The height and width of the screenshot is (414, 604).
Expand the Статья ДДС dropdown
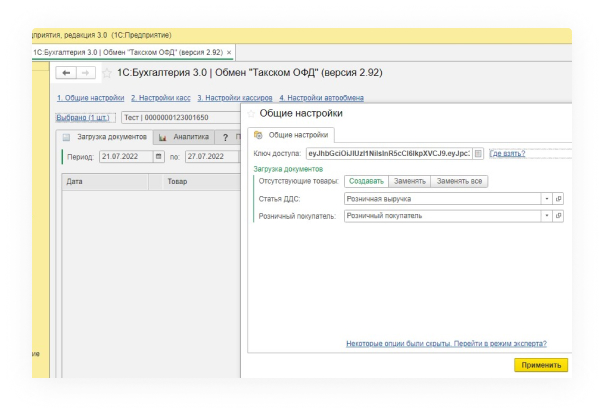pos(547,199)
